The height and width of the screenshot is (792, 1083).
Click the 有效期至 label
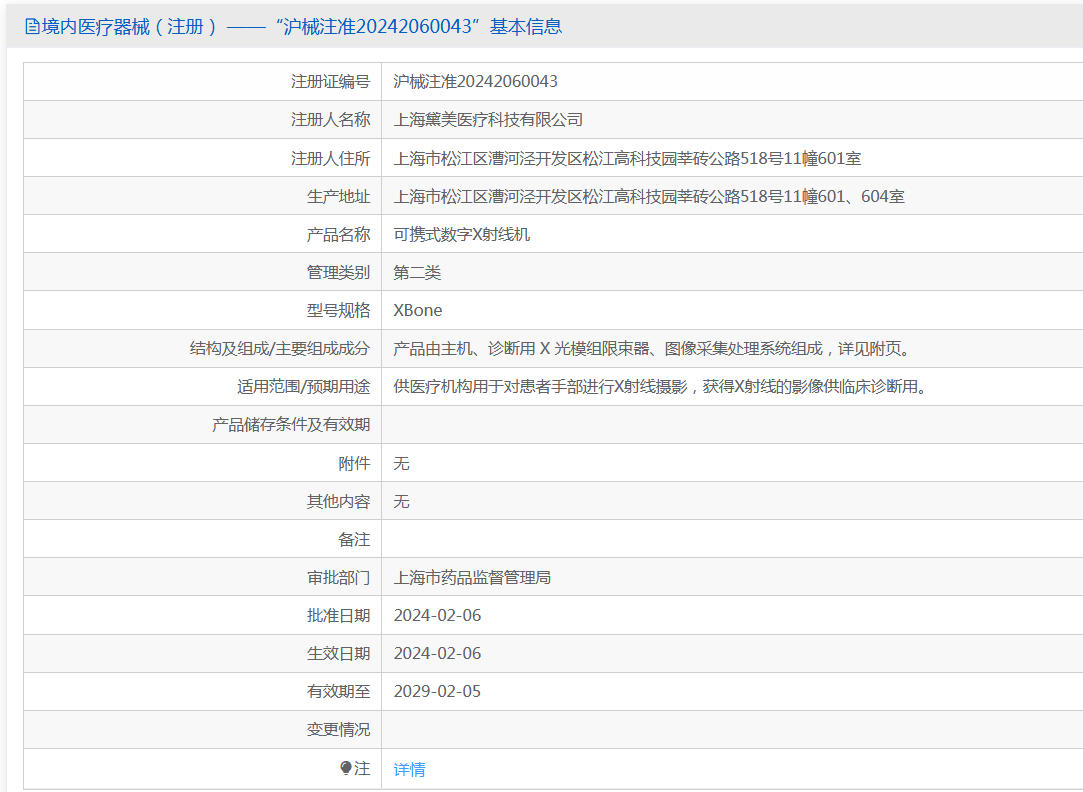[338, 691]
